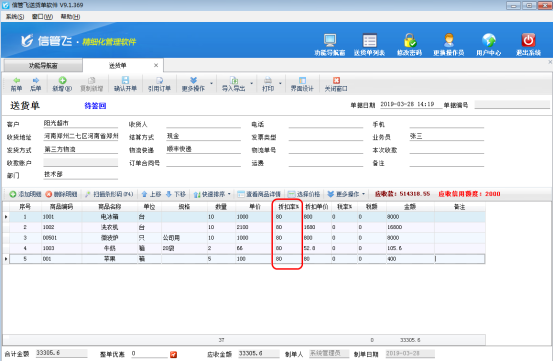
Task: Click the 添加明细 button
Action: (x=25, y=194)
